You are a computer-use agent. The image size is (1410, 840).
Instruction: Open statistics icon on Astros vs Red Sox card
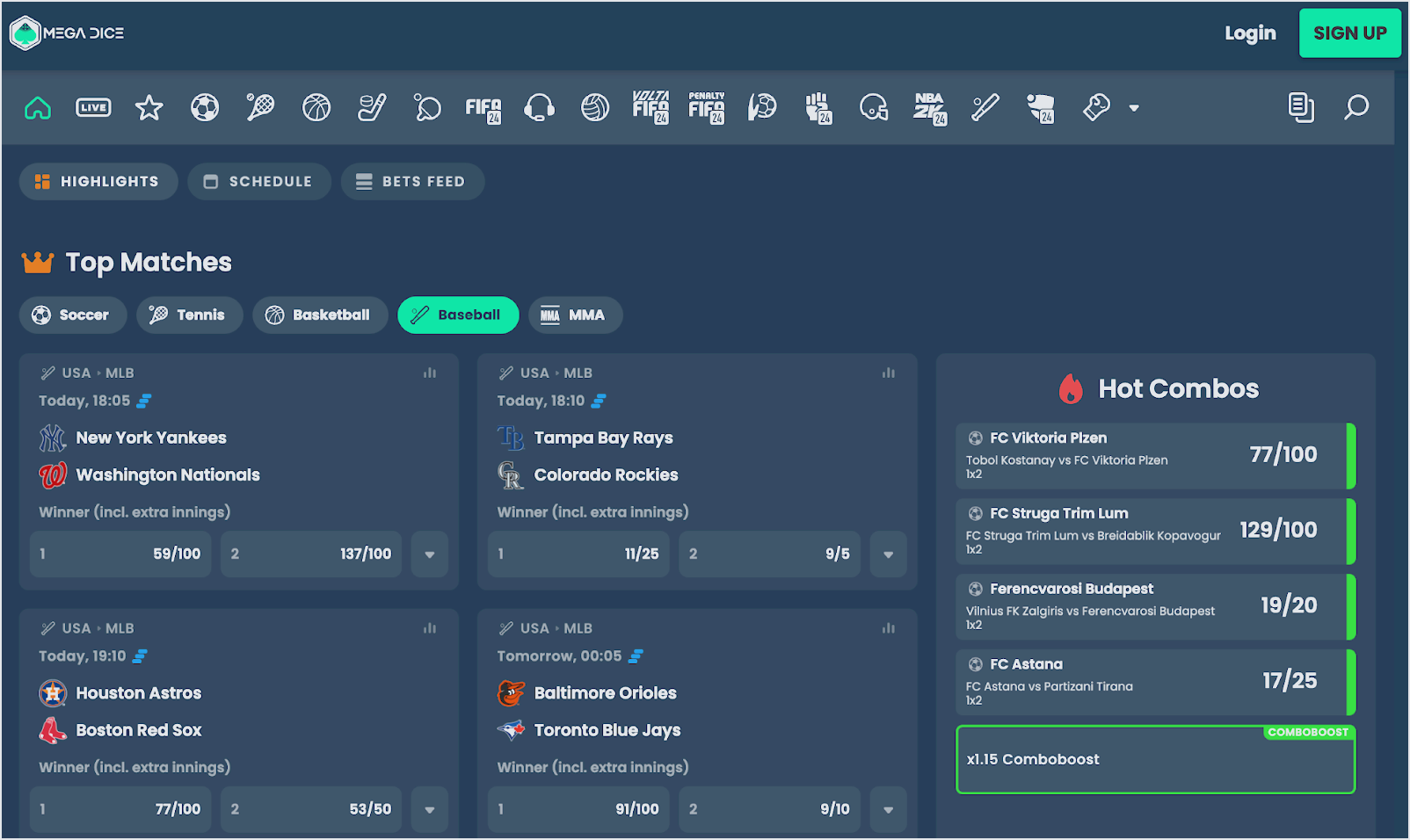(x=430, y=628)
